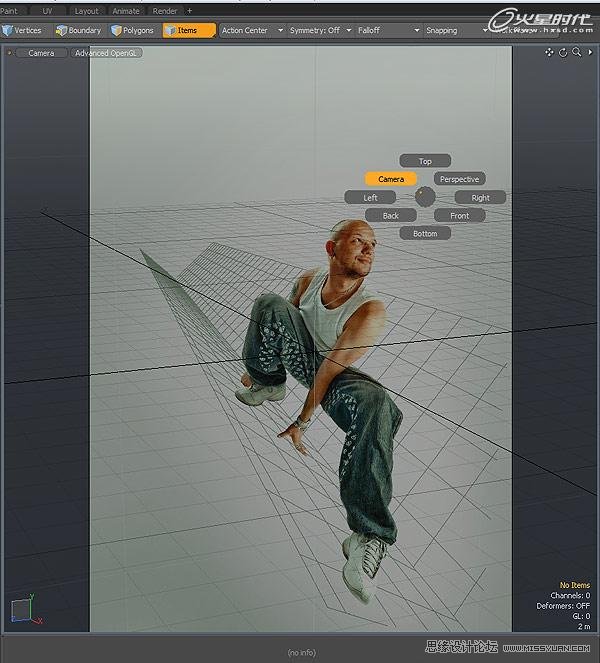Choose Front view in pie menu
600x663 pixels.
point(459,216)
